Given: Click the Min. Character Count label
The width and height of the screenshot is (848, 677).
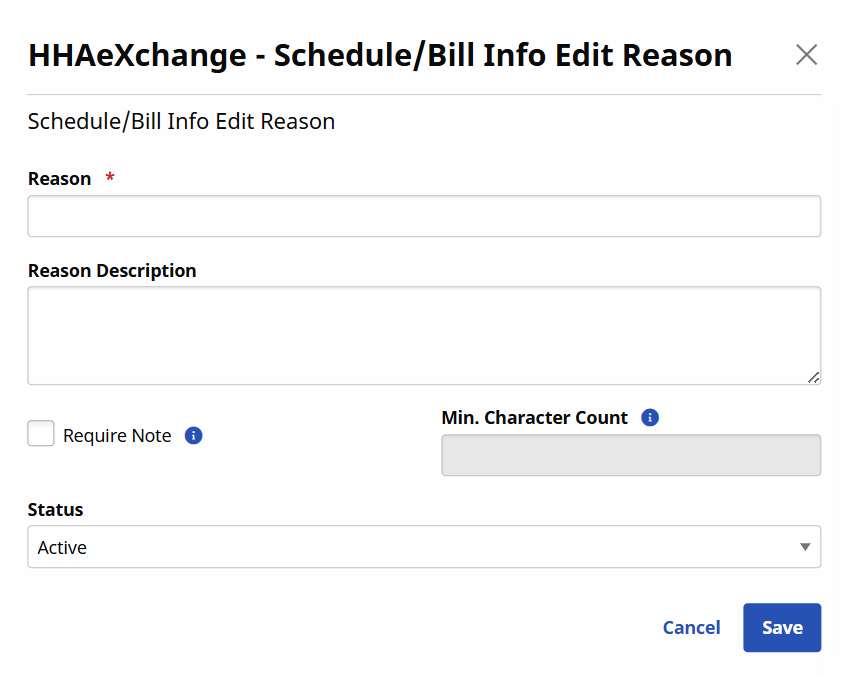Looking at the screenshot, I should tap(534, 418).
